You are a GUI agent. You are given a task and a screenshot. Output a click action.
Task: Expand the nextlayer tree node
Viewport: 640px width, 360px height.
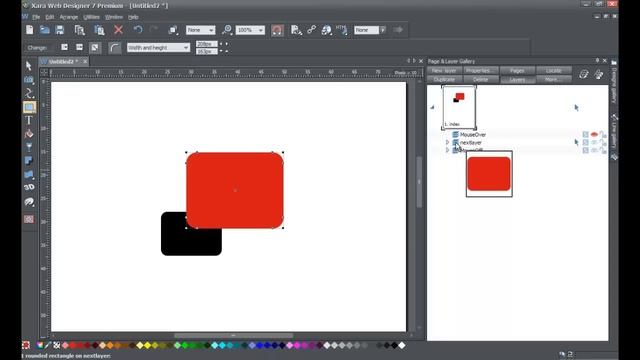(x=447, y=142)
